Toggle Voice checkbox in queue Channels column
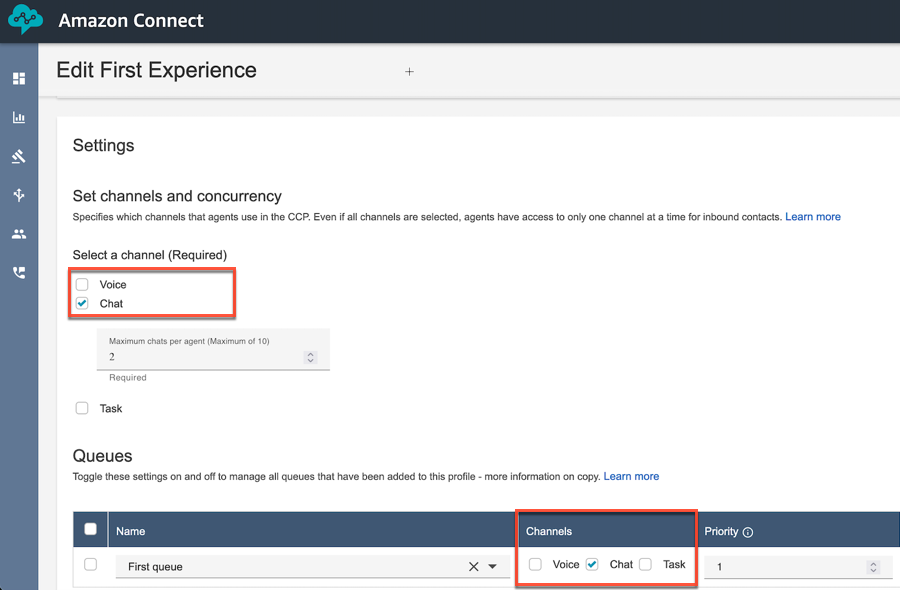Image resolution: width=900 pixels, height=590 pixels. coord(535,564)
